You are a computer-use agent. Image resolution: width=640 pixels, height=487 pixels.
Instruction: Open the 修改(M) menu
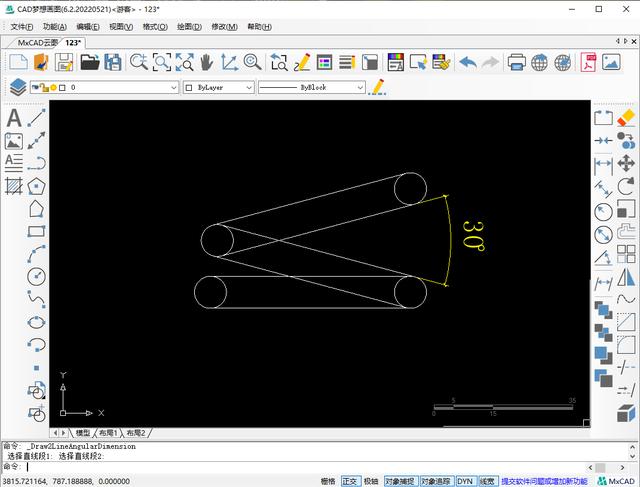[224, 27]
